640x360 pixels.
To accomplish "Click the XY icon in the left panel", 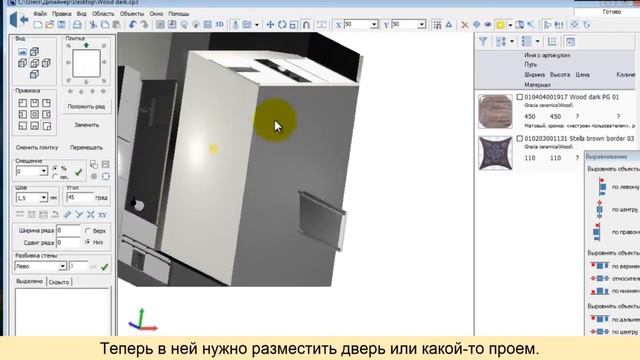I will 102,214.
